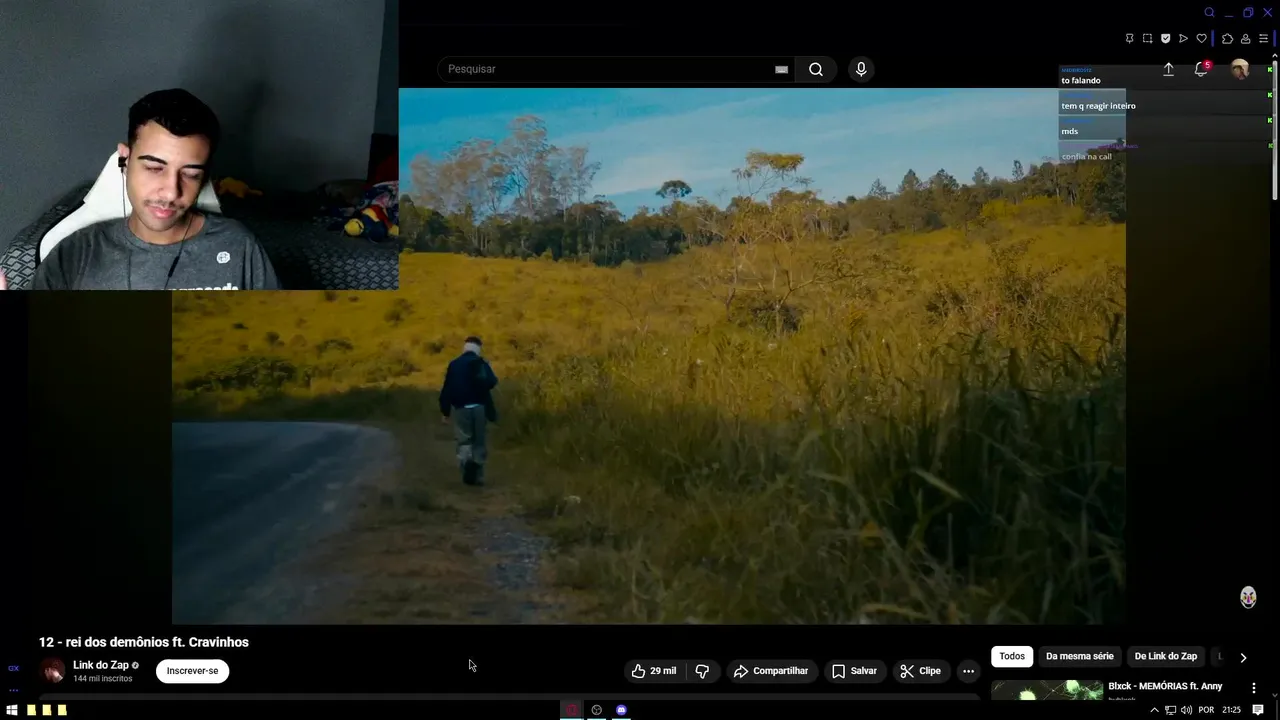Viewport: 1280px width, 720px height.
Task: Select De Link do Zap filter chip
Action: pyautogui.click(x=1165, y=657)
